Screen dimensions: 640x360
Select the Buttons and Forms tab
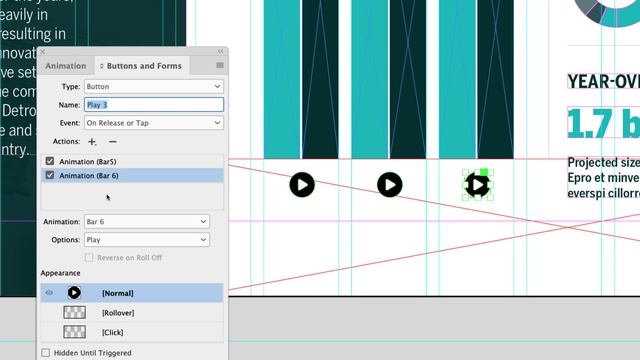tap(141, 66)
